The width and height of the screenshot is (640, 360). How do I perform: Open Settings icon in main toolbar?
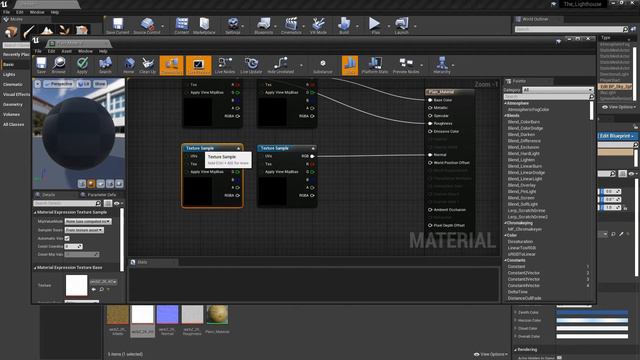233,24
